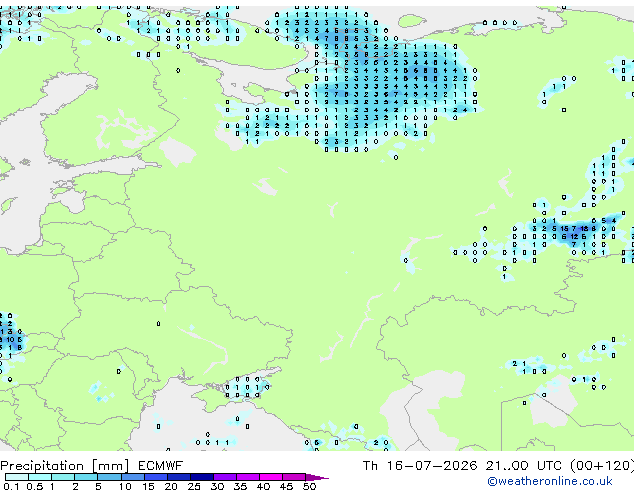634x490 pixels.
Task: Click the 'Precipitation [mm]' title text
Action: tap(65, 466)
